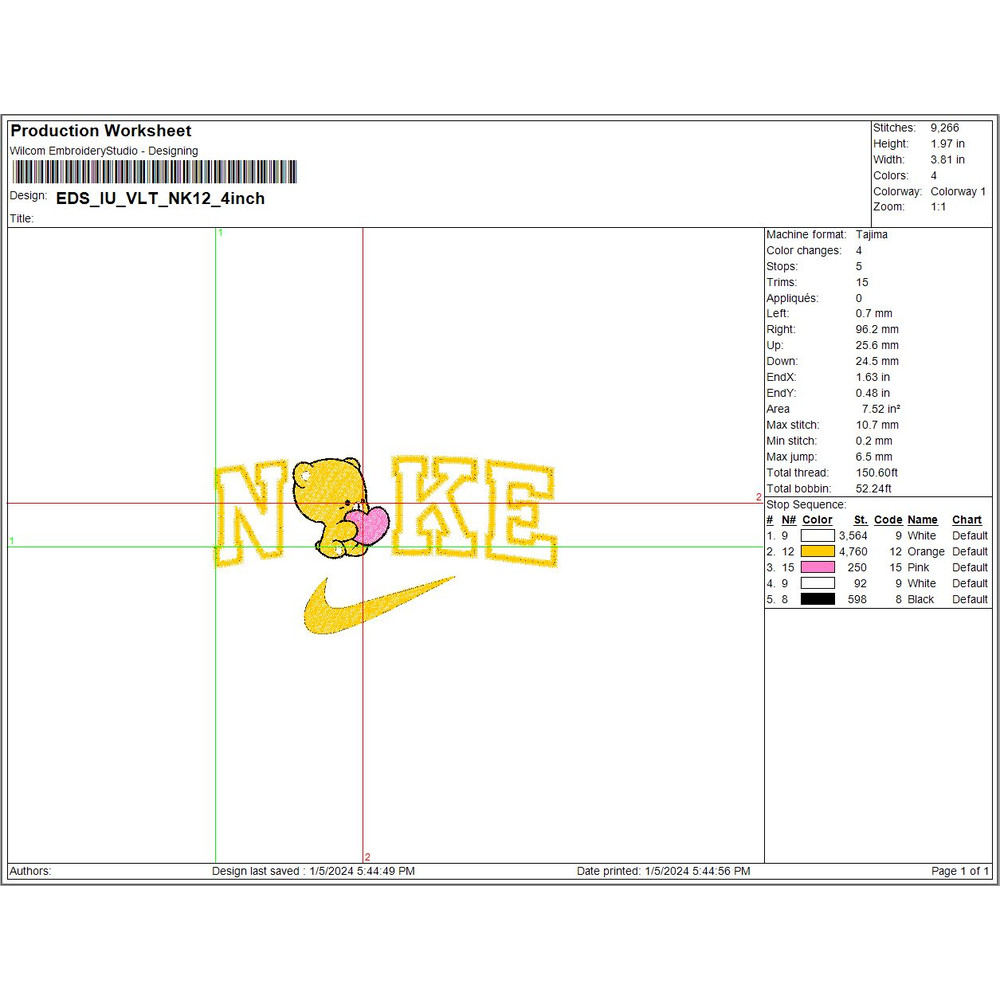Click the underlined Color column header
Viewport: 1000px width, 1000px height.
[817, 520]
